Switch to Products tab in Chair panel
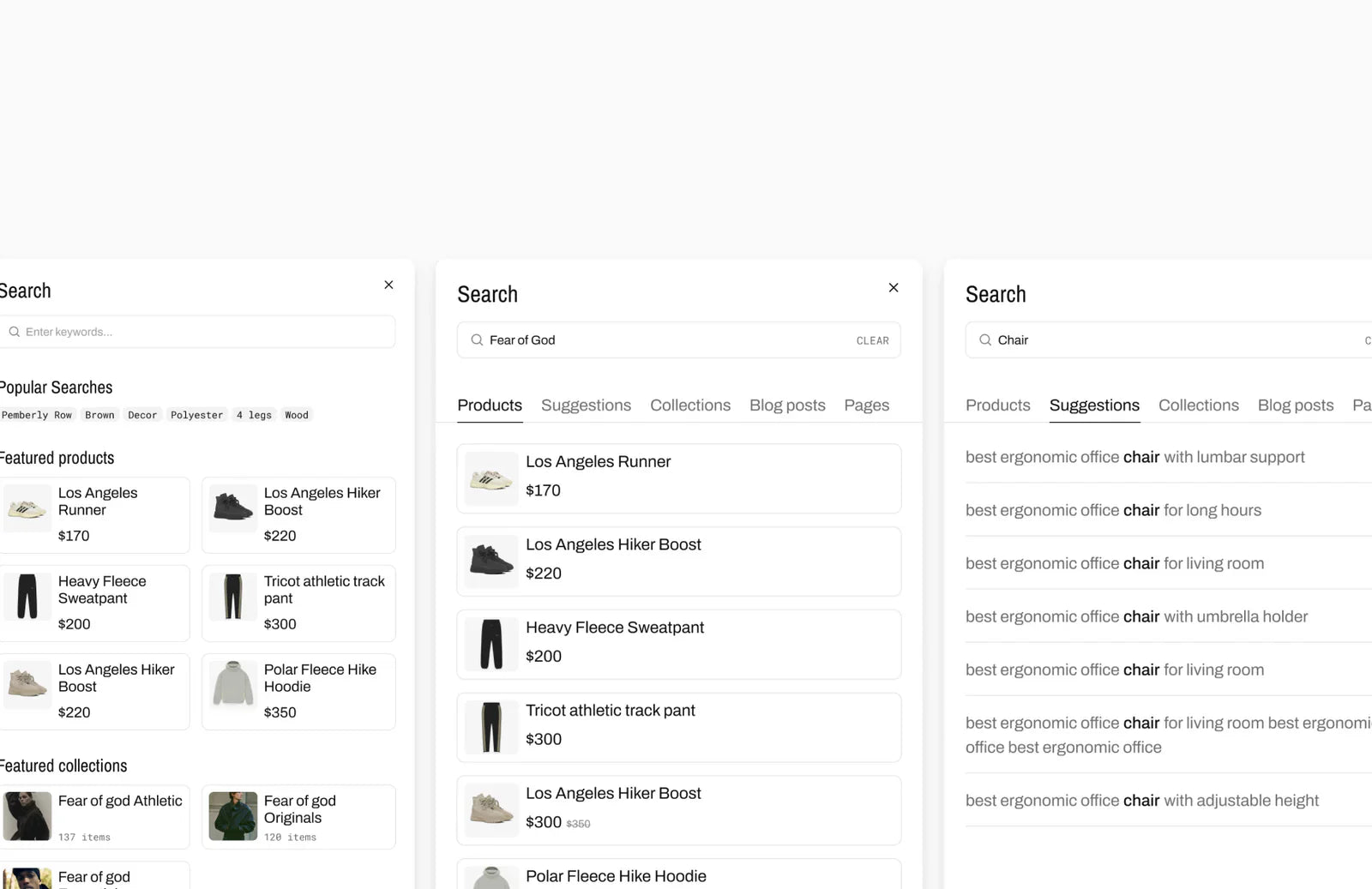The image size is (1372, 889). click(997, 405)
